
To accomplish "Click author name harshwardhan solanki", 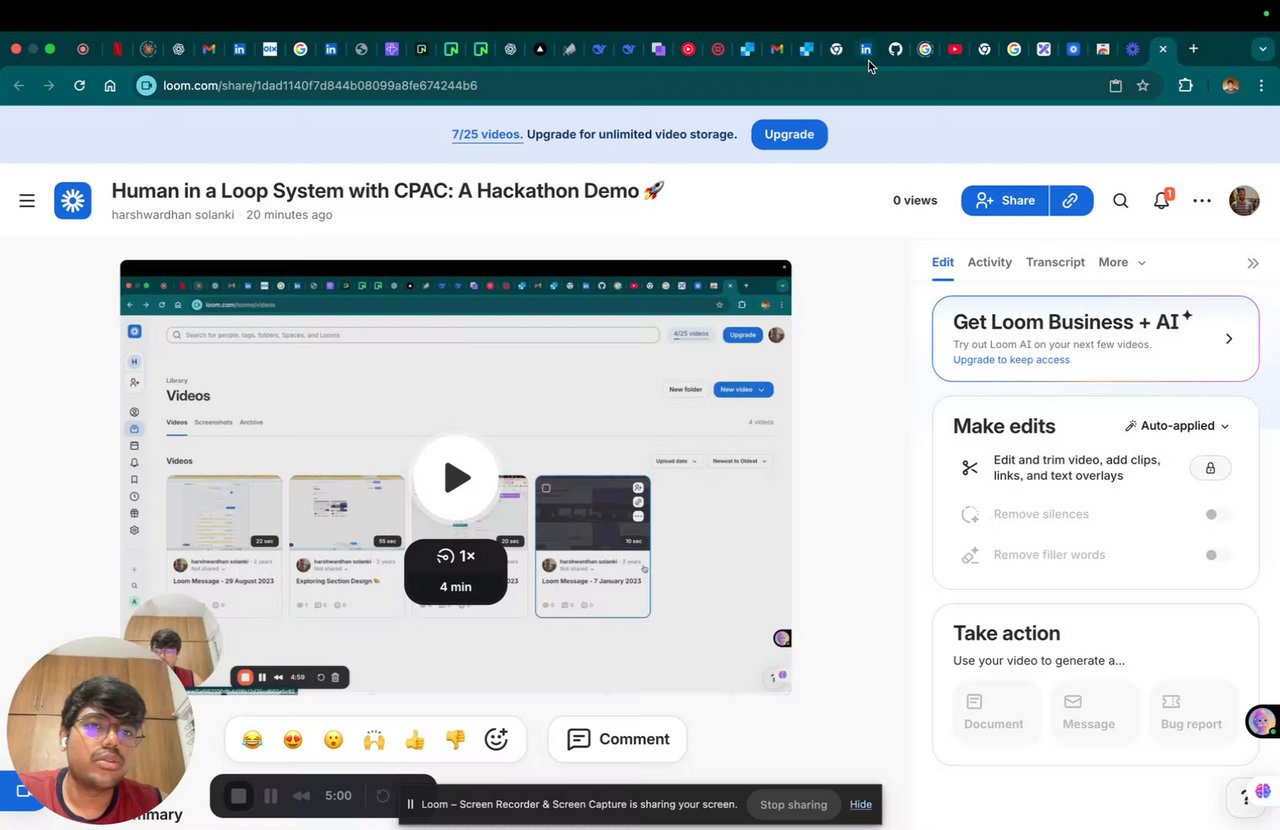I will click(173, 215).
